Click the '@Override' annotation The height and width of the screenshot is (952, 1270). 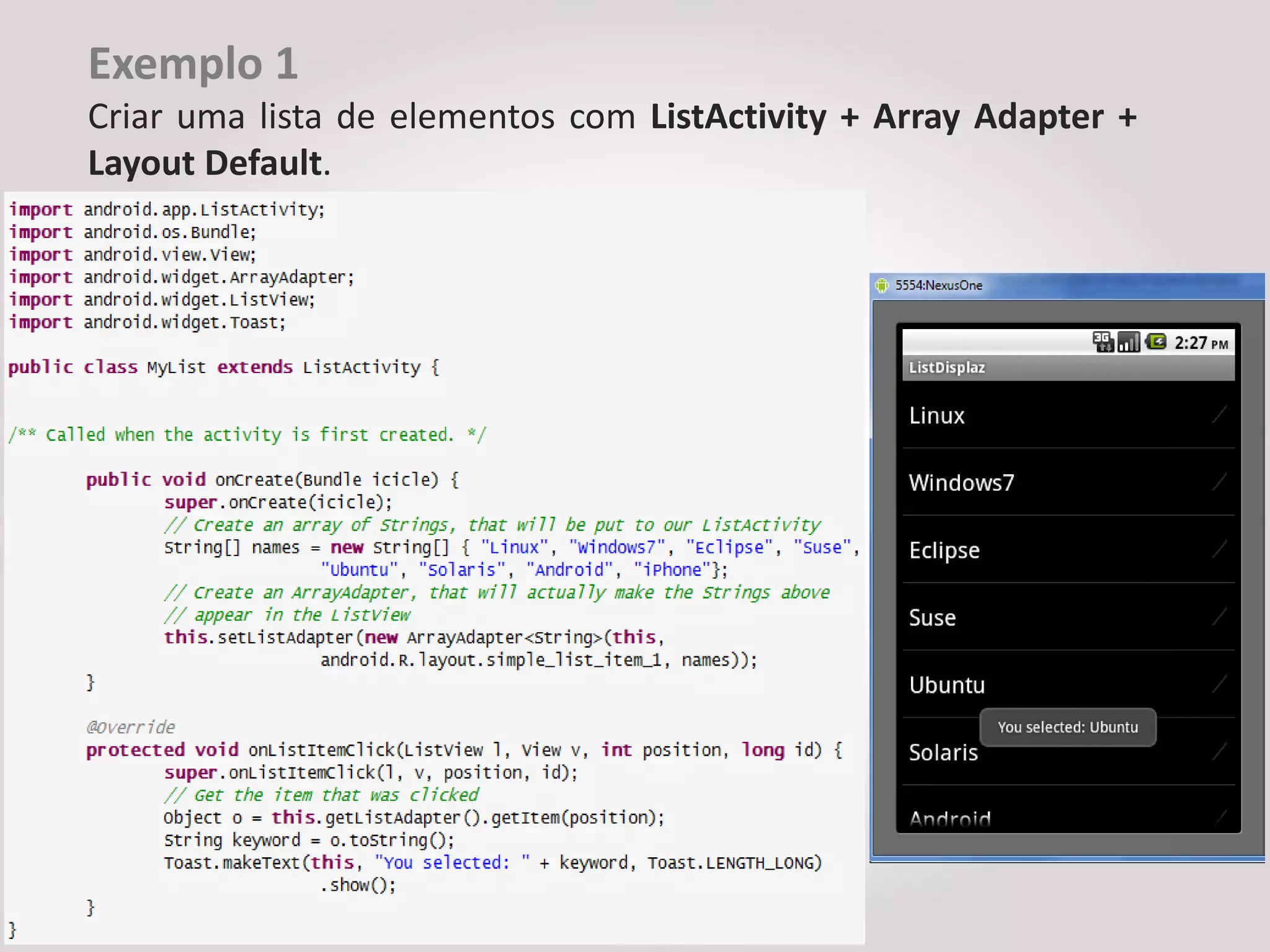point(131,727)
